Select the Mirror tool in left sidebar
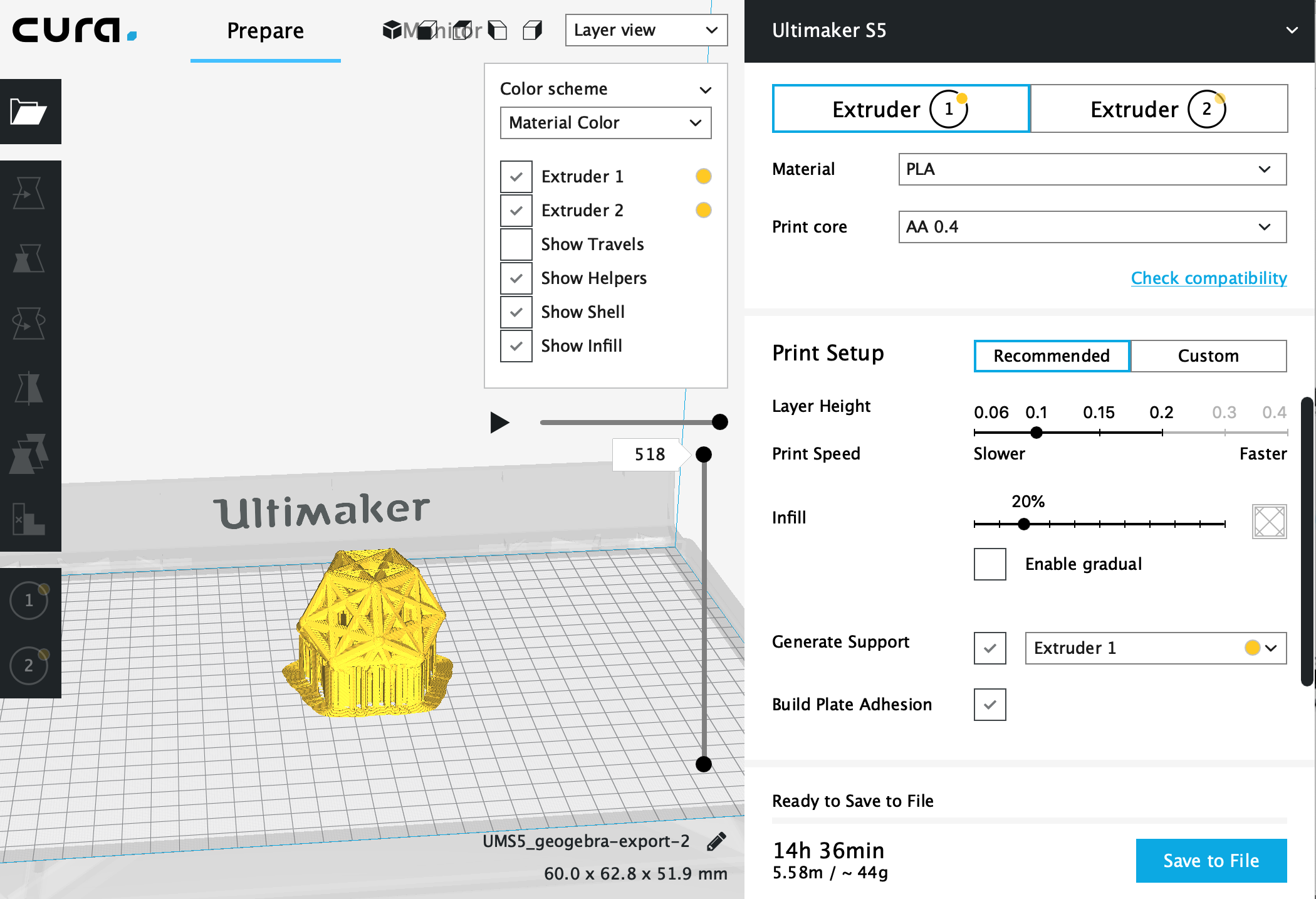This screenshot has width=1316, height=899. 29,387
